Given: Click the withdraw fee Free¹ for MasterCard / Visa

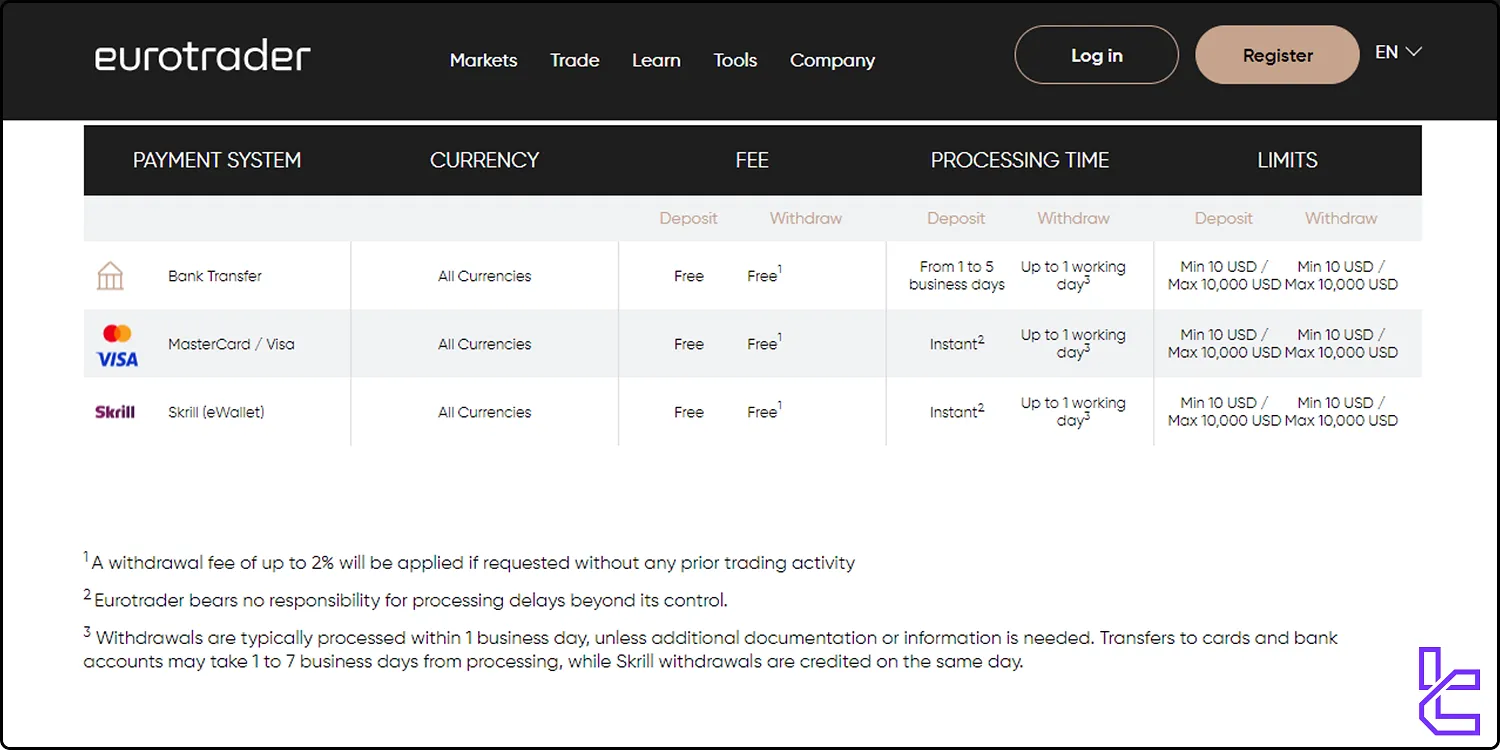Looking at the screenshot, I should [x=764, y=343].
